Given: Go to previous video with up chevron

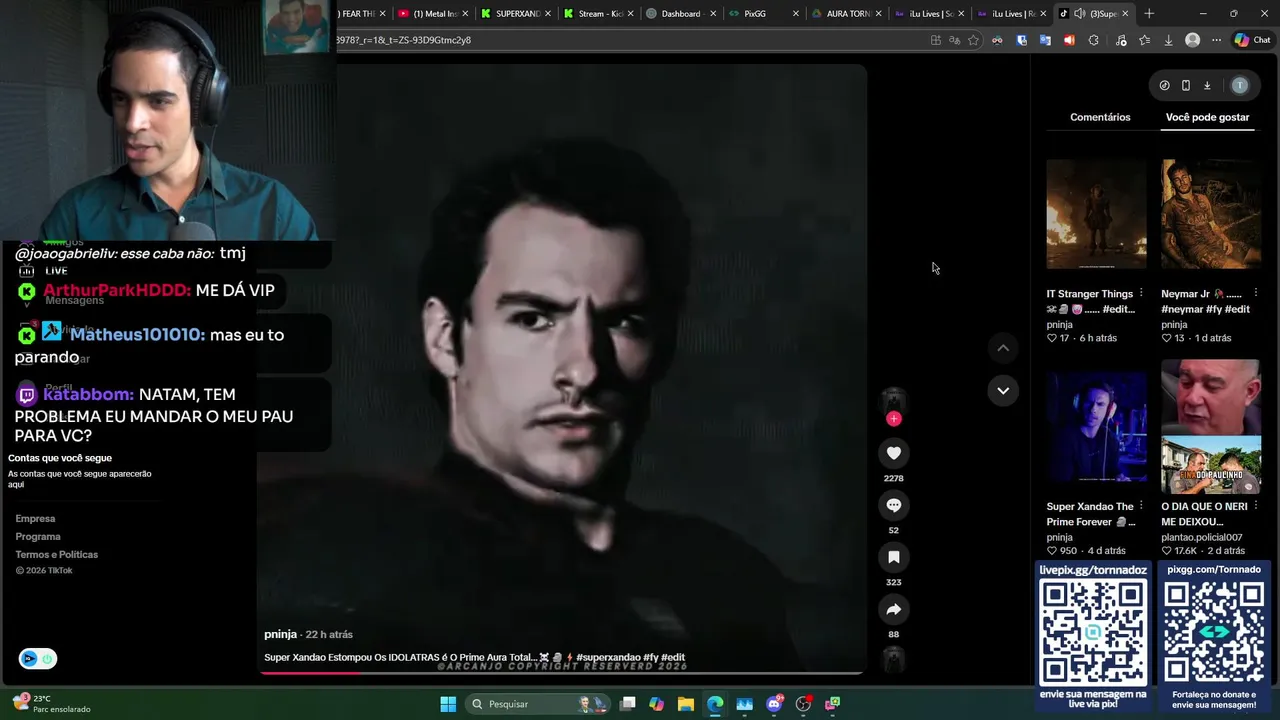Looking at the screenshot, I should point(1003,348).
